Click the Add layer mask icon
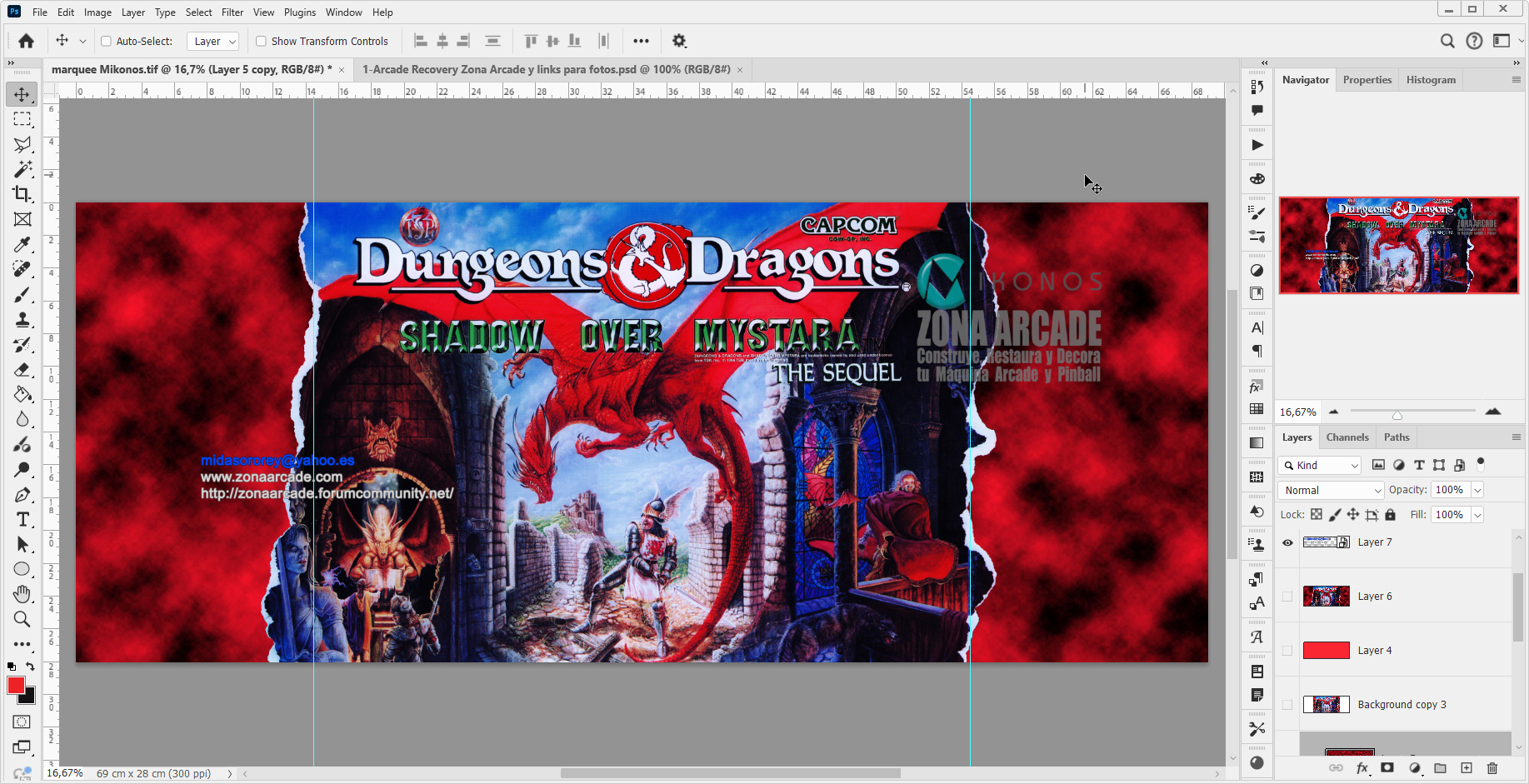This screenshot has width=1529, height=784. 1387,768
